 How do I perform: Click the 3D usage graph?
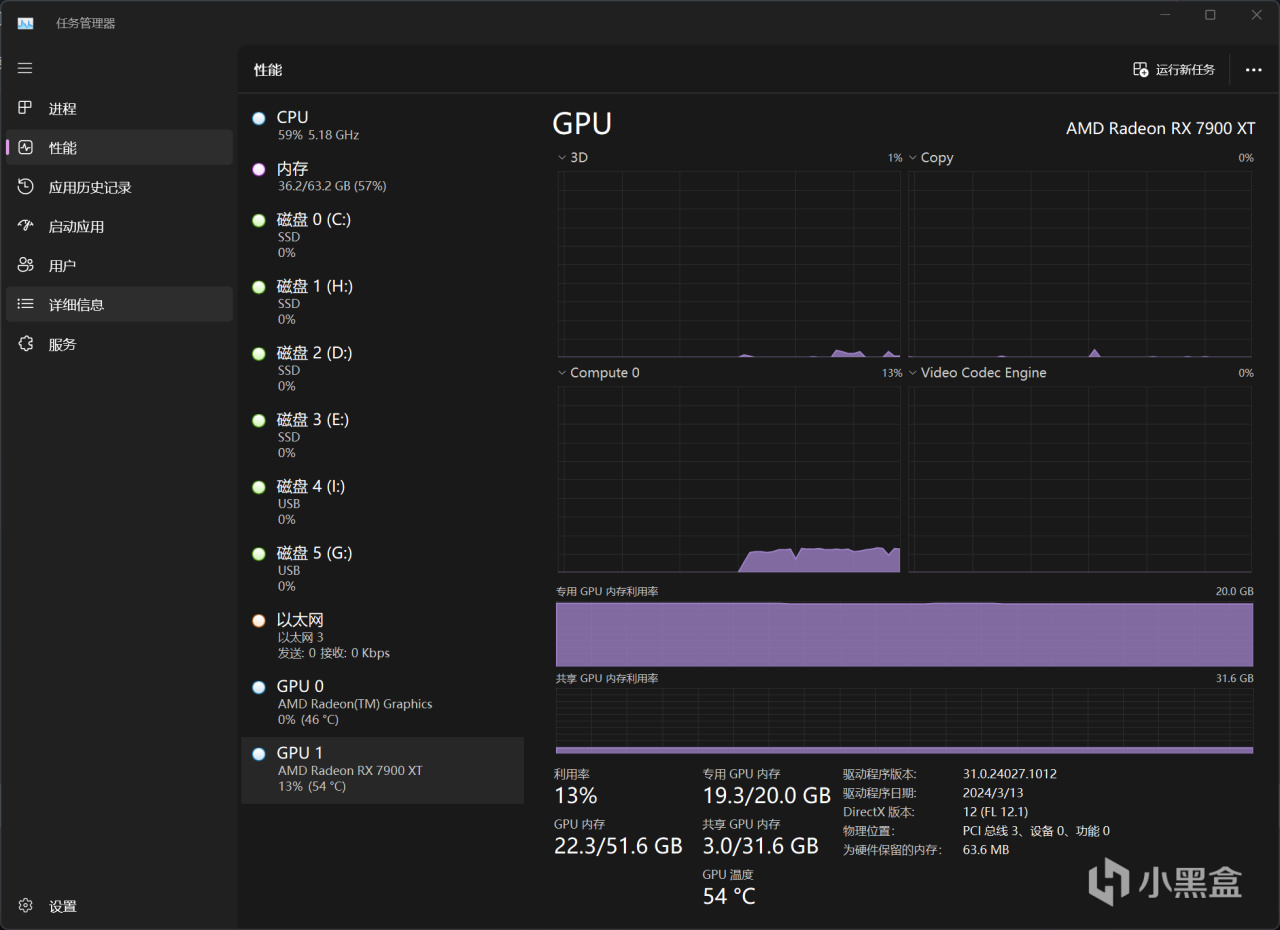point(729,264)
